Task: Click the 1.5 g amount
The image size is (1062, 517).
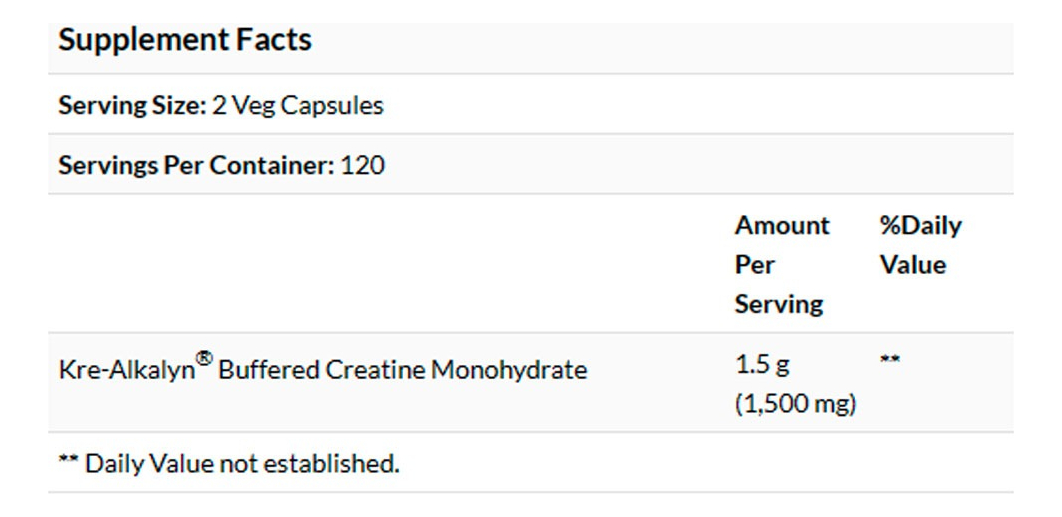Action: click(x=762, y=365)
